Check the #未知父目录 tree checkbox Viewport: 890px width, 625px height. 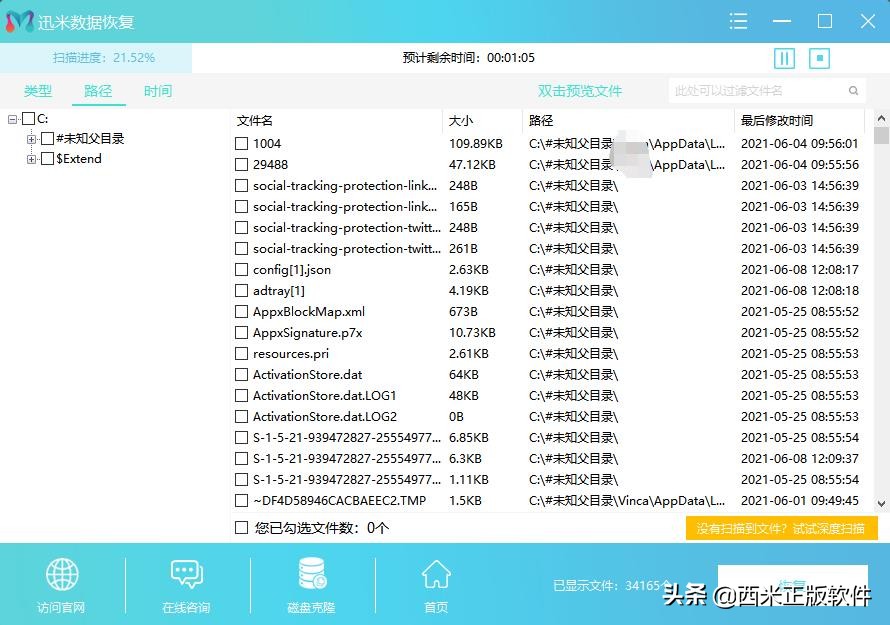pos(48,139)
